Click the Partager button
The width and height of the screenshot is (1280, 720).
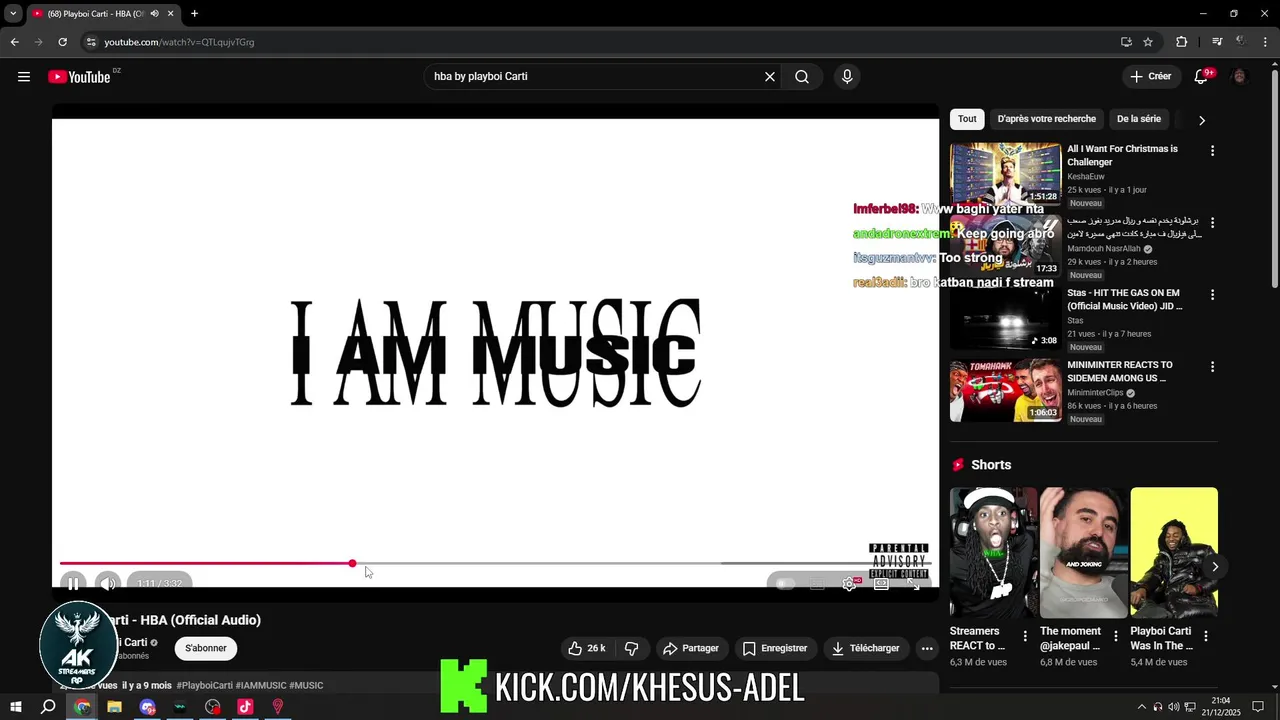click(690, 648)
